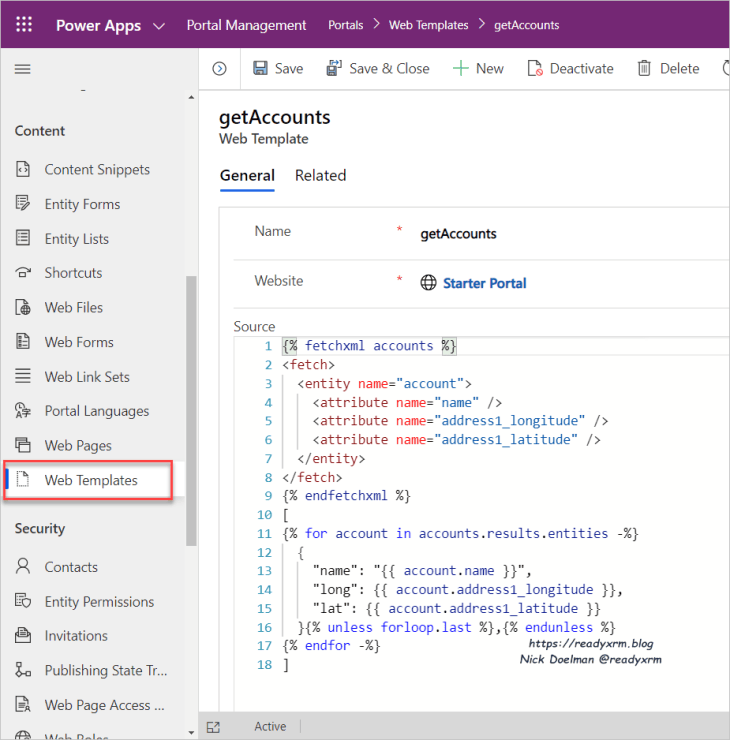Open Web Files in the sidebar
This screenshot has width=730, height=740.
click(74, 307)
